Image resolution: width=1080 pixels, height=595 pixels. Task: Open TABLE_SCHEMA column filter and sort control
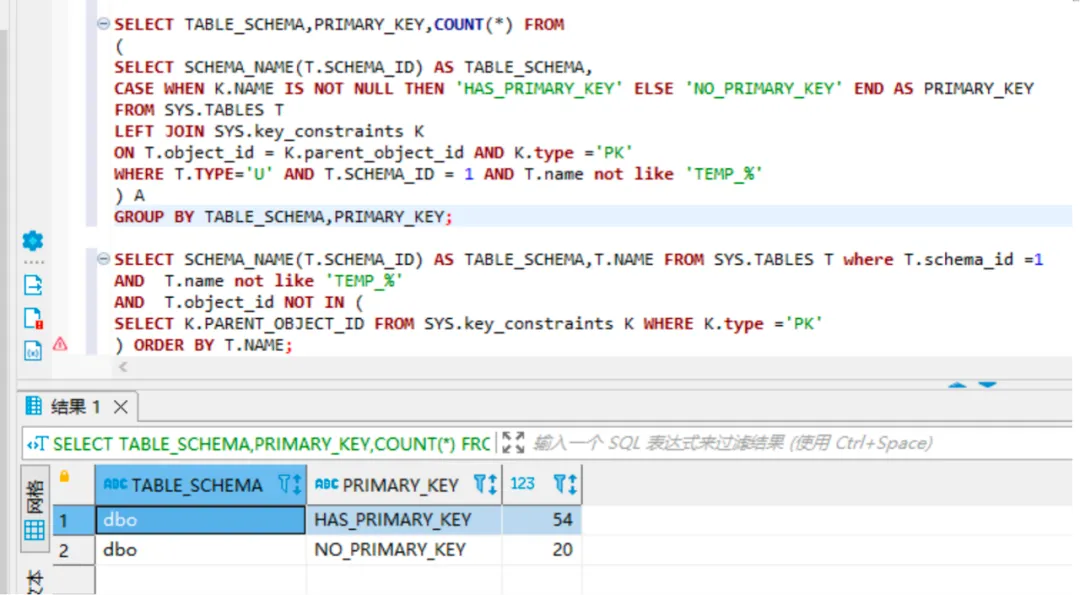[289, 485]
